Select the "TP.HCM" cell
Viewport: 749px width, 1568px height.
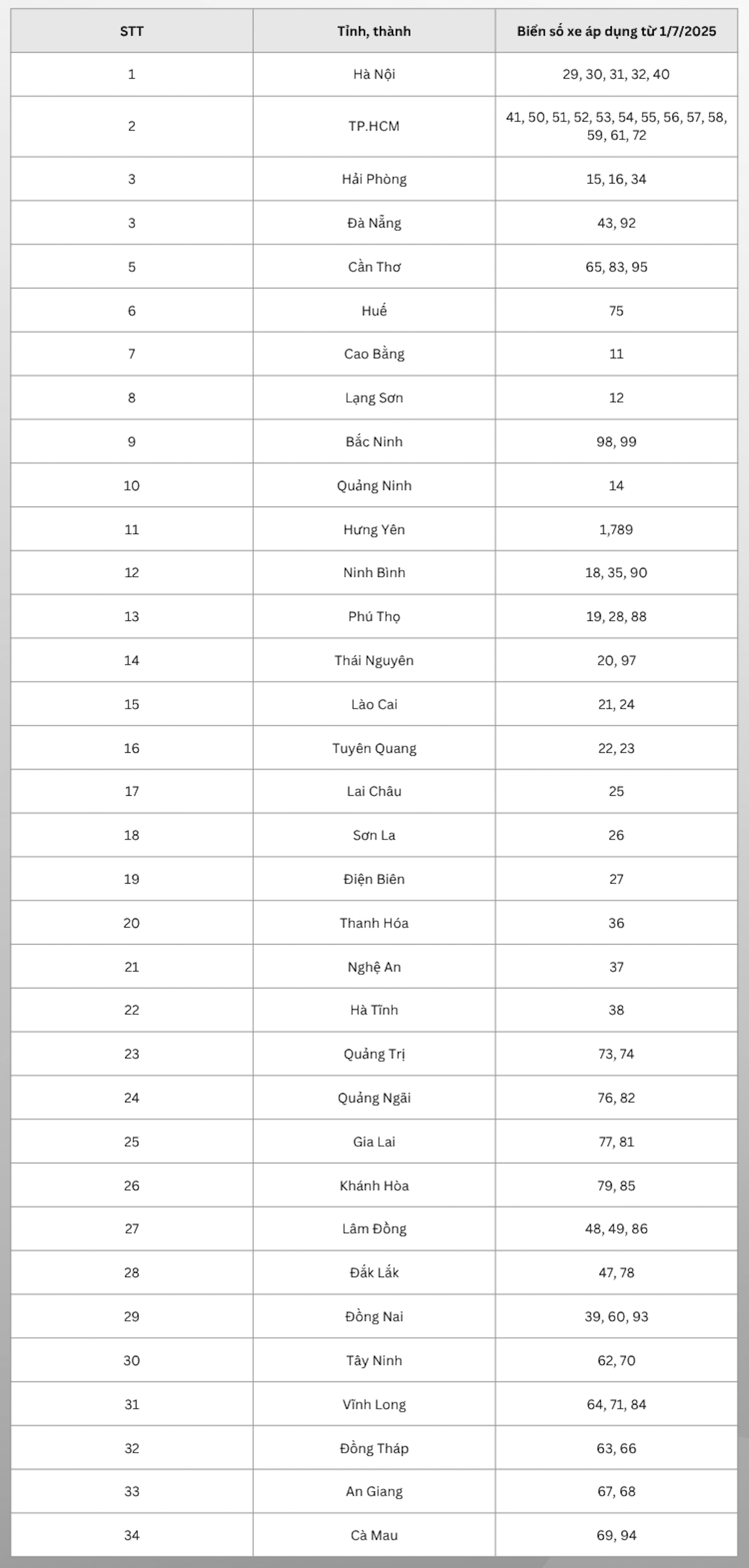tap(374, 126)
